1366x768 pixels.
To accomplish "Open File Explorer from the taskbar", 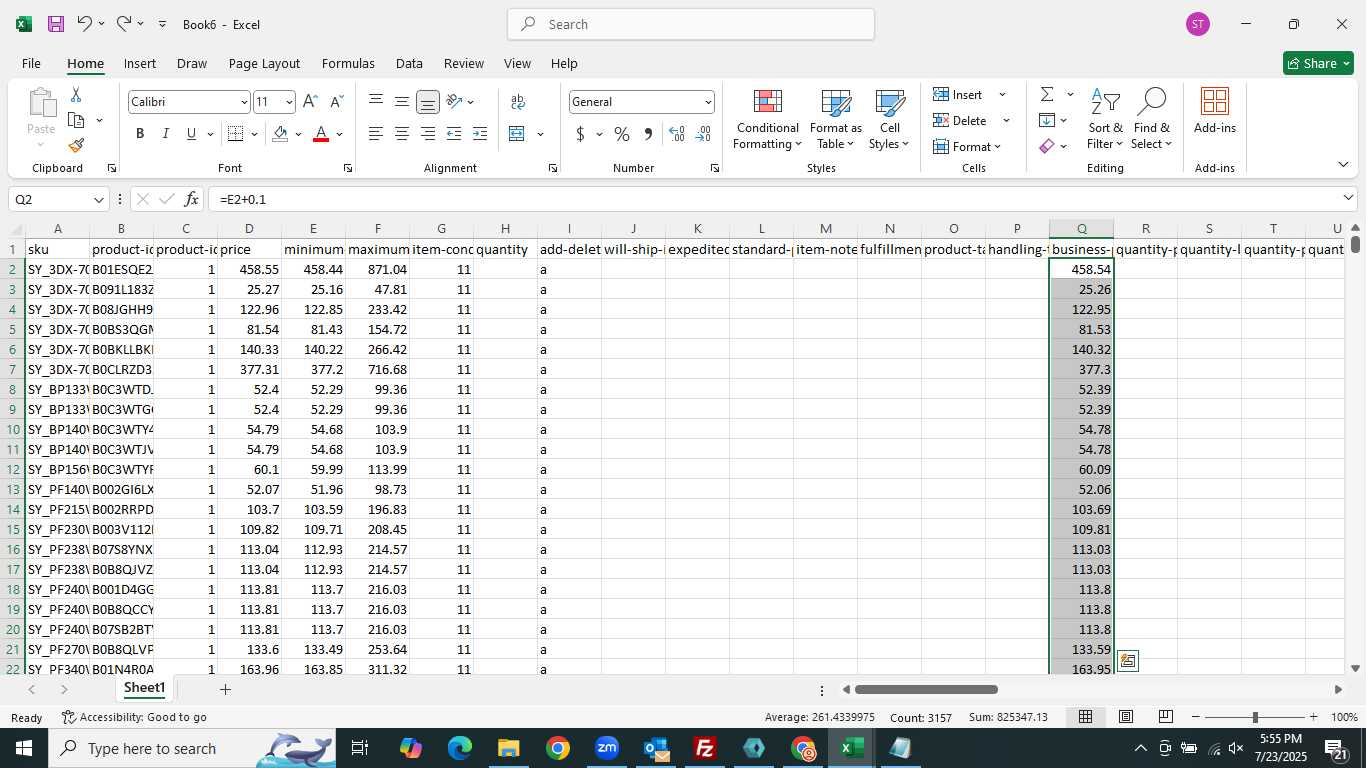I will 509,748.
